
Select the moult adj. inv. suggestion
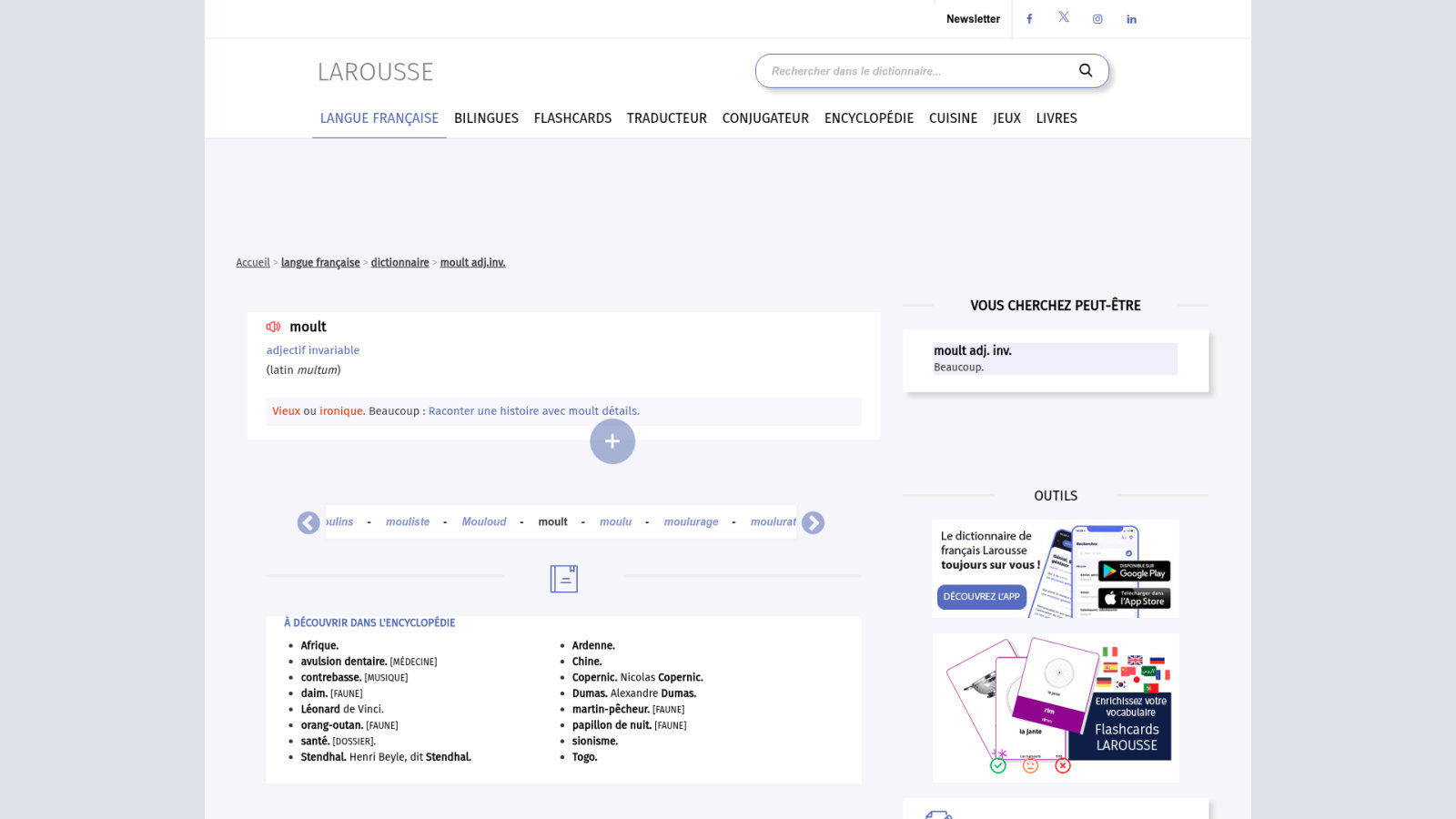1056,359
